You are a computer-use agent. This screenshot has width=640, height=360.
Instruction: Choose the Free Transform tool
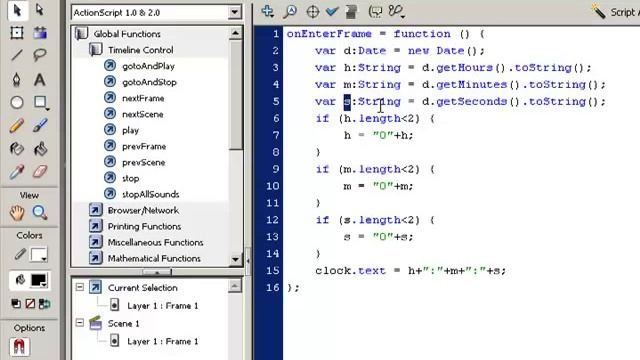tap(17, 33)
